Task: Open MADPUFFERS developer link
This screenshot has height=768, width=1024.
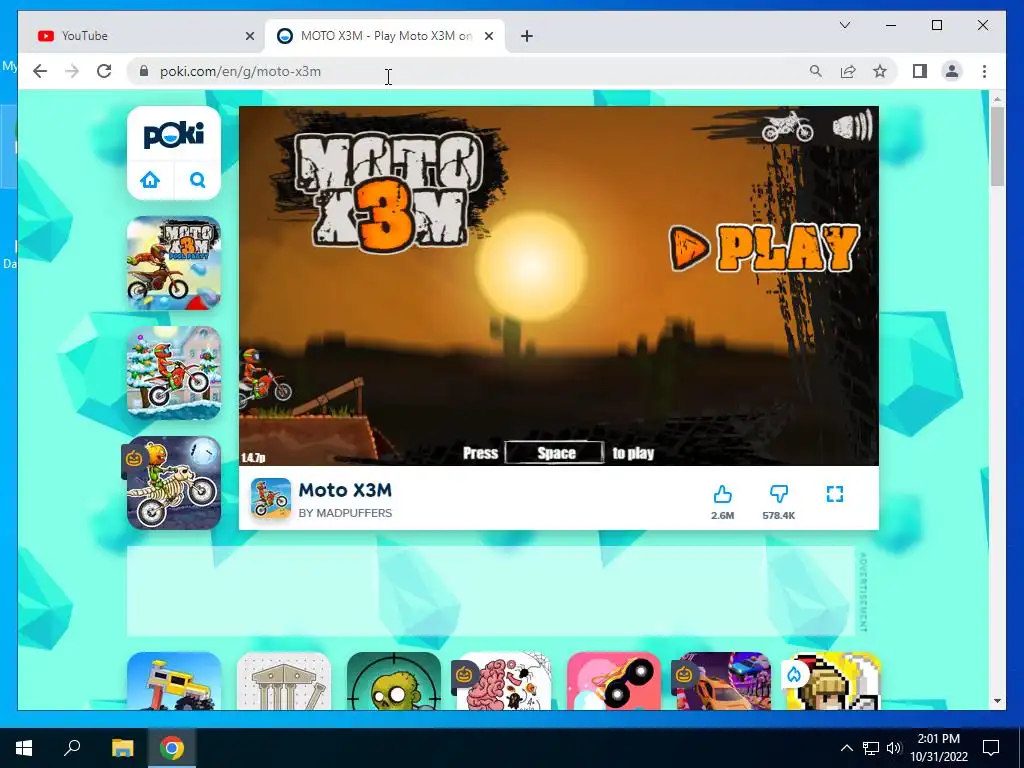Action: pos(345,513)
